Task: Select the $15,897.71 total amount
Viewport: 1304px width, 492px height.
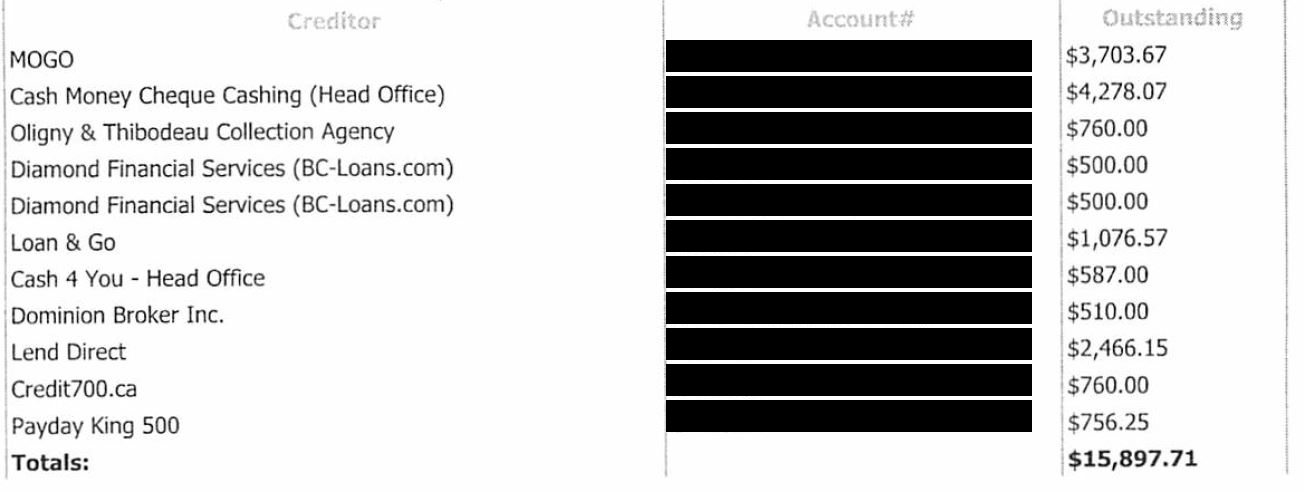Action: click(x=1132, y=459)
